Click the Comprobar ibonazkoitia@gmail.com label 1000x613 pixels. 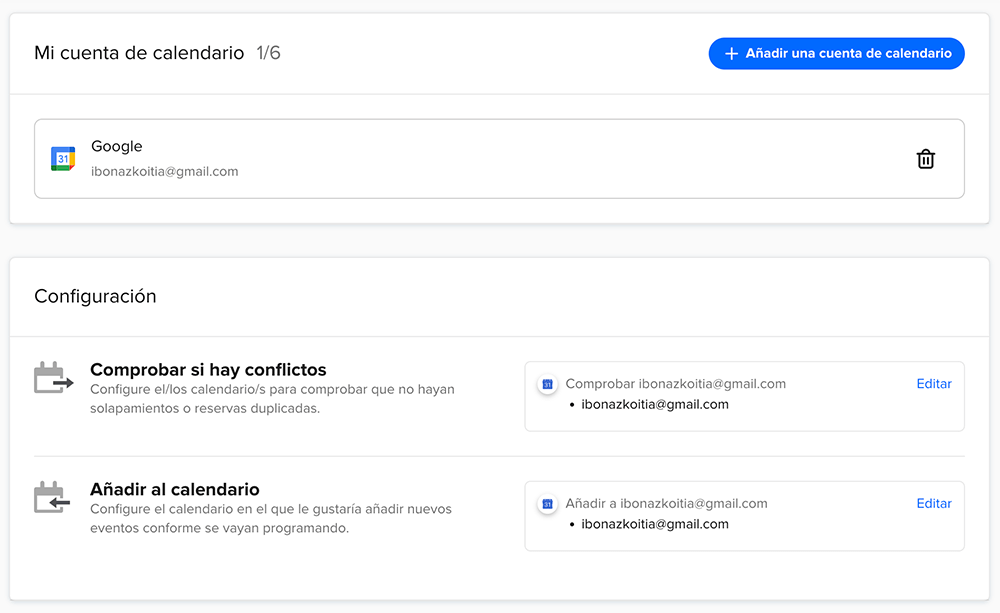pyautogui.click(x=675, y=384)
